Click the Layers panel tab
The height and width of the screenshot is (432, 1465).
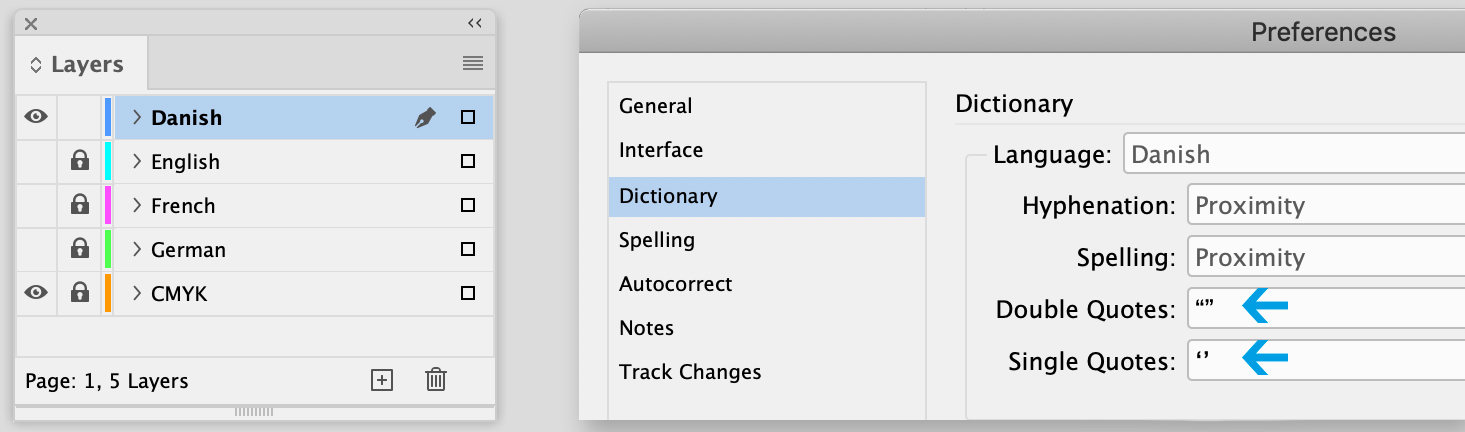click(80, 65)
